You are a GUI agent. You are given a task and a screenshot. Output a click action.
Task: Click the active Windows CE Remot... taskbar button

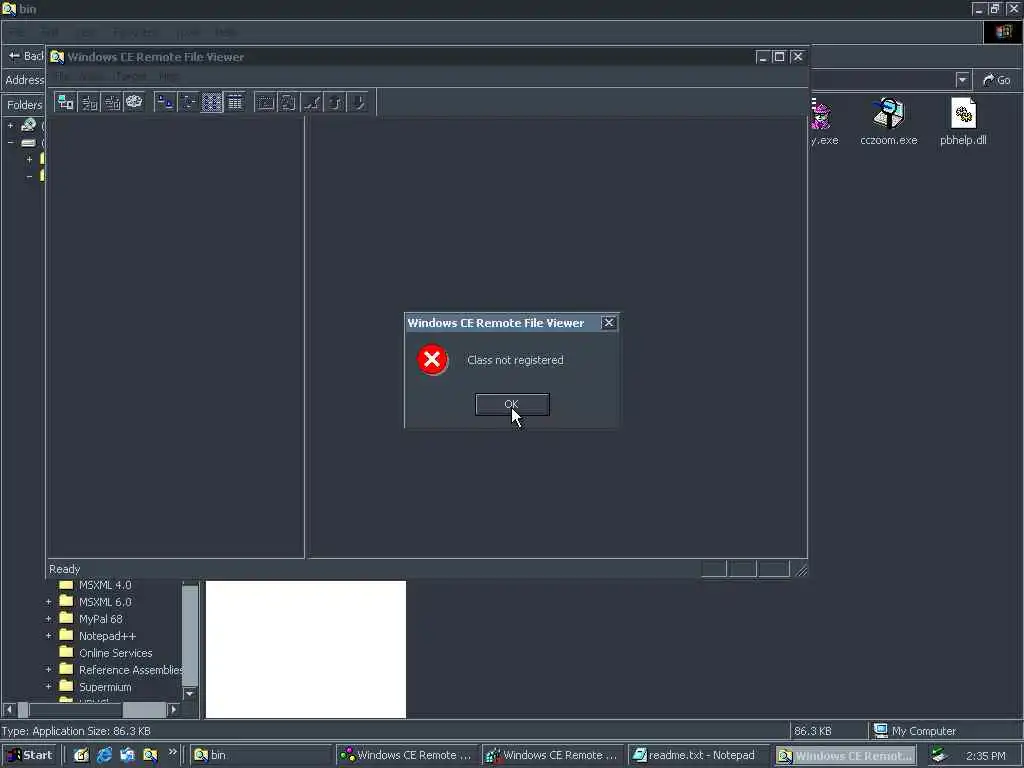pyautogui.click(x=846, y=756)
